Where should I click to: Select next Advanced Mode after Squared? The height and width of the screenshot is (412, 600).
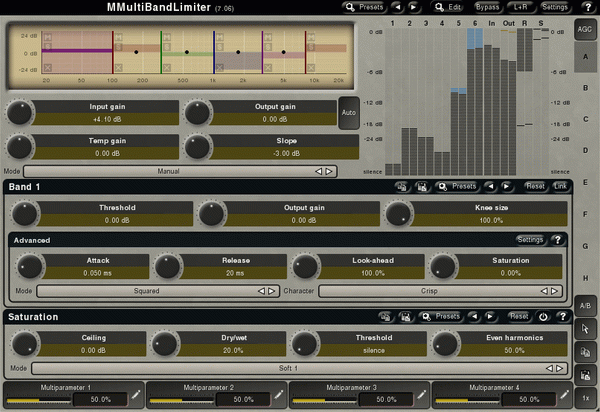pos(272,291)
